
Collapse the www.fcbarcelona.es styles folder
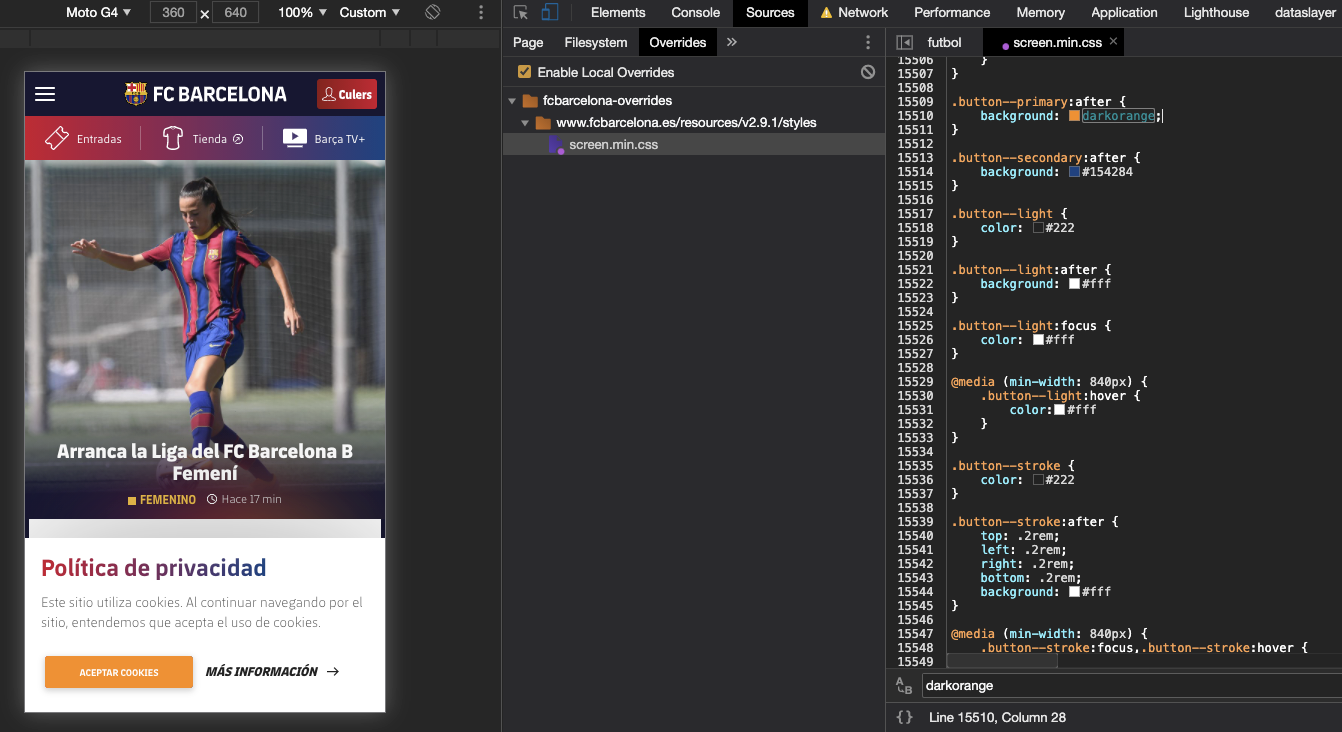[x=526, y=123]
